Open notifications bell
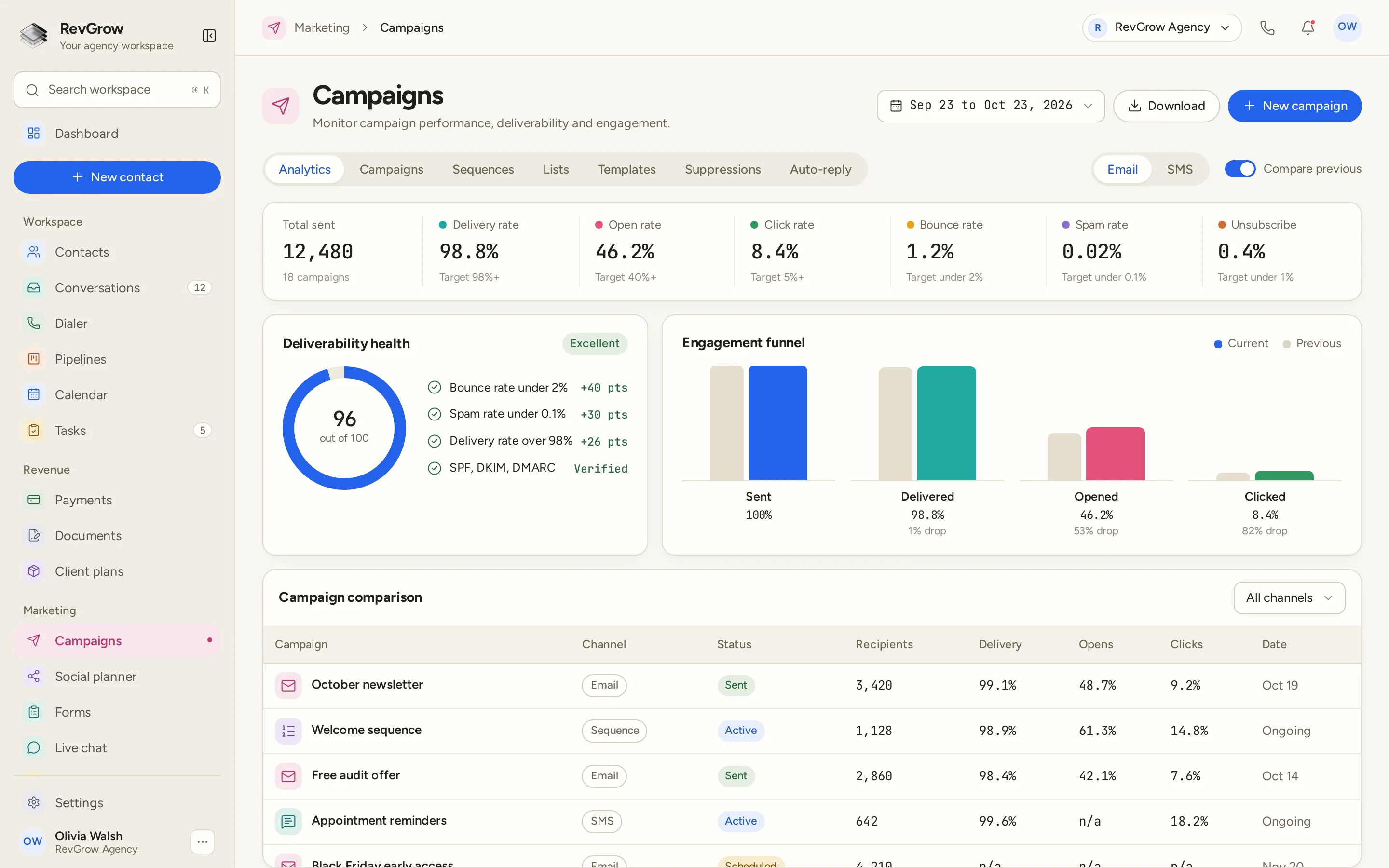Screen dimensions: 1389x868 [1308, 27]
